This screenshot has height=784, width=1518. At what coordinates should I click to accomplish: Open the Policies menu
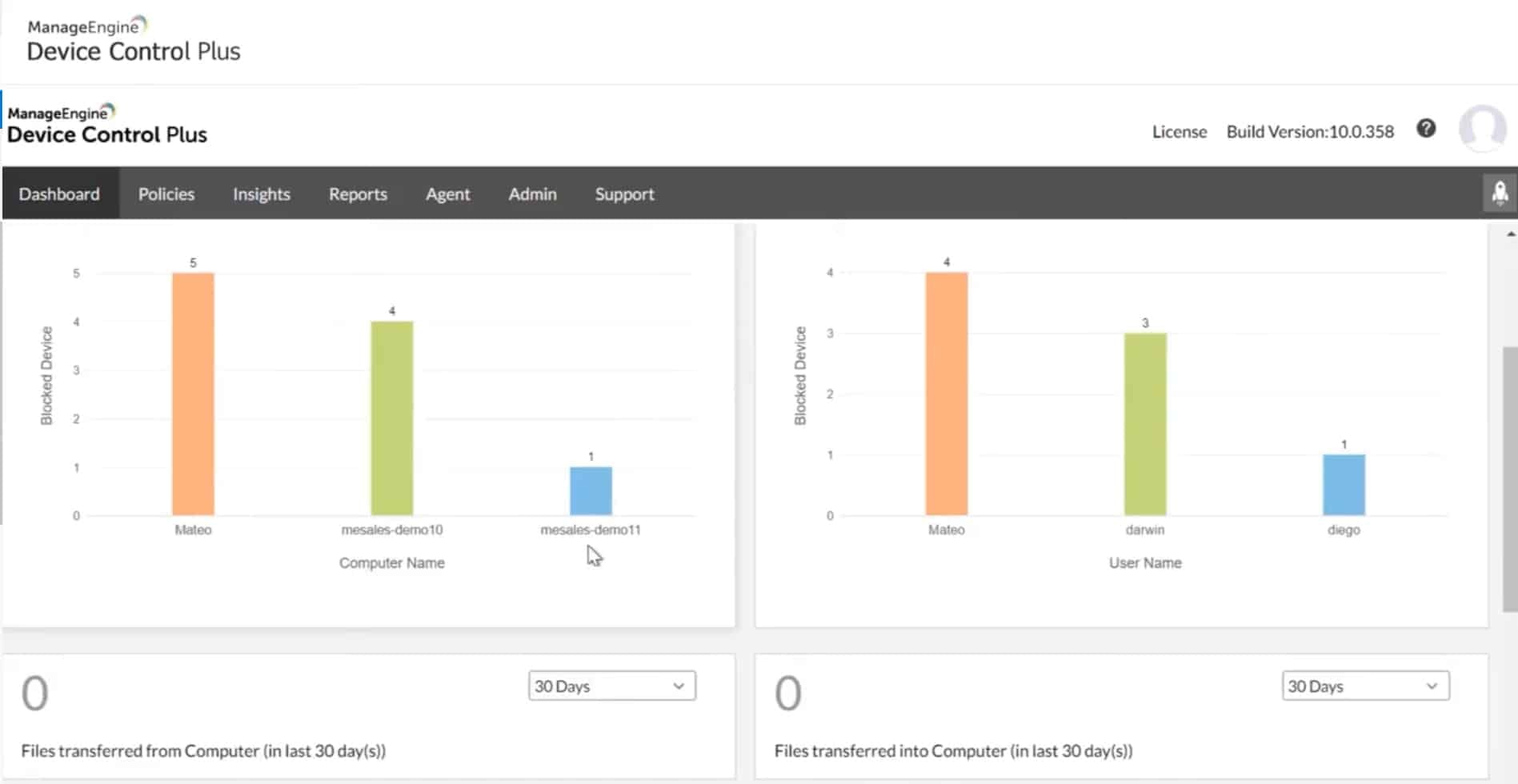(x=166, y=194)
